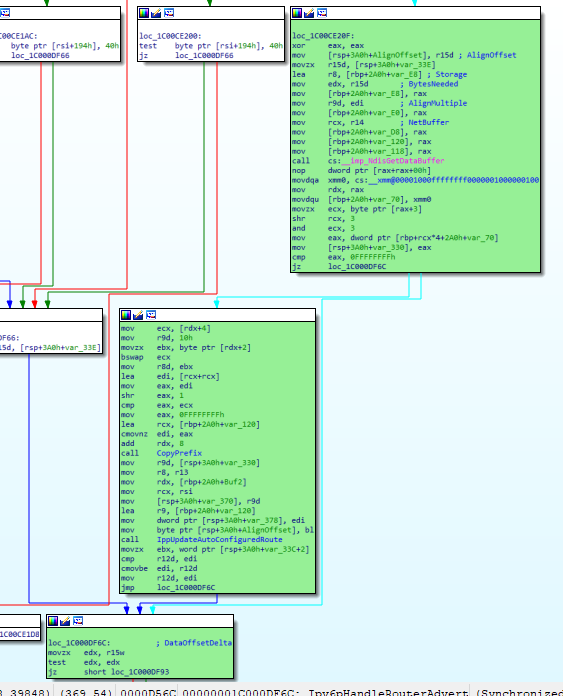
Task: Click title bar of loc_1C000DF6C node
Action: click(x=140, y=621)
